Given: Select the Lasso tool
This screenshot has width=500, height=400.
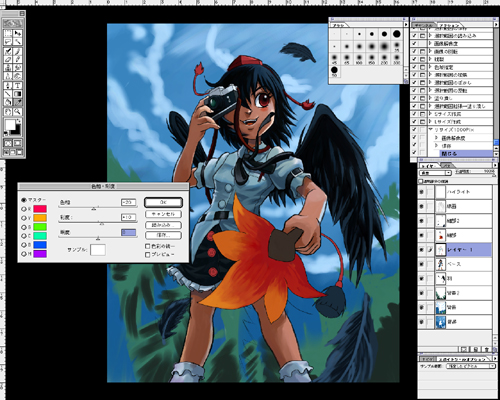Looking at the screenshot, I should click(8, 42).
